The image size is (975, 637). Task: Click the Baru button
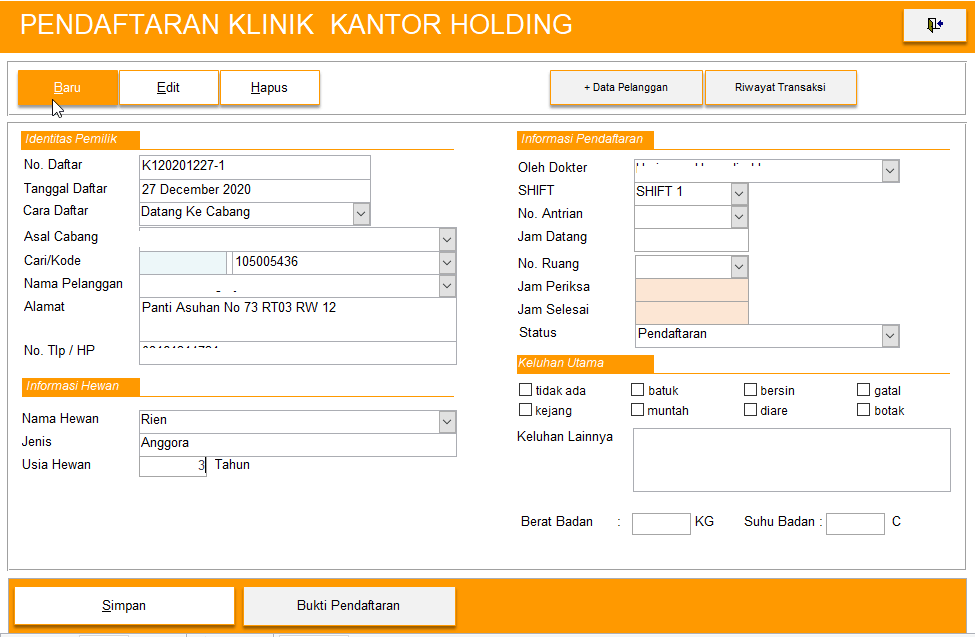pos(68,88)
